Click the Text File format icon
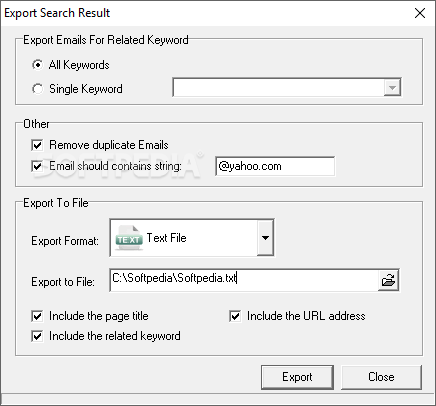 coord(129,238)
